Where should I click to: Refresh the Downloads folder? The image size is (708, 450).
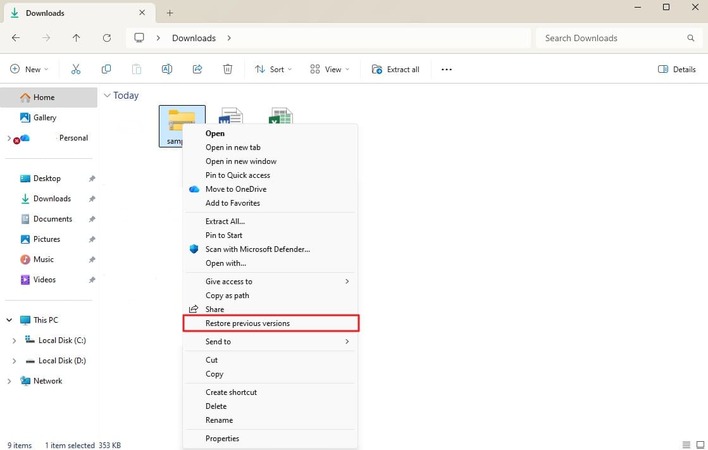tap(107, 38)
